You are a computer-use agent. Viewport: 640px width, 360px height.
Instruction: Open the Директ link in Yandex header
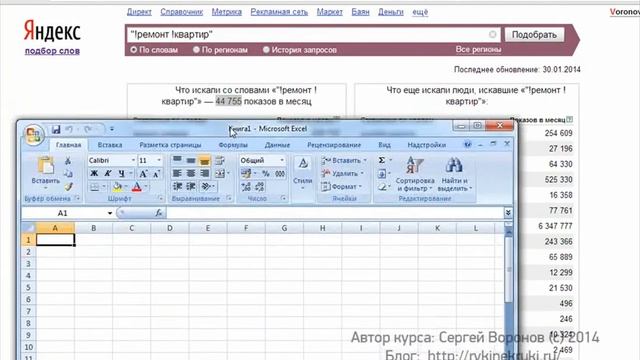139,12
